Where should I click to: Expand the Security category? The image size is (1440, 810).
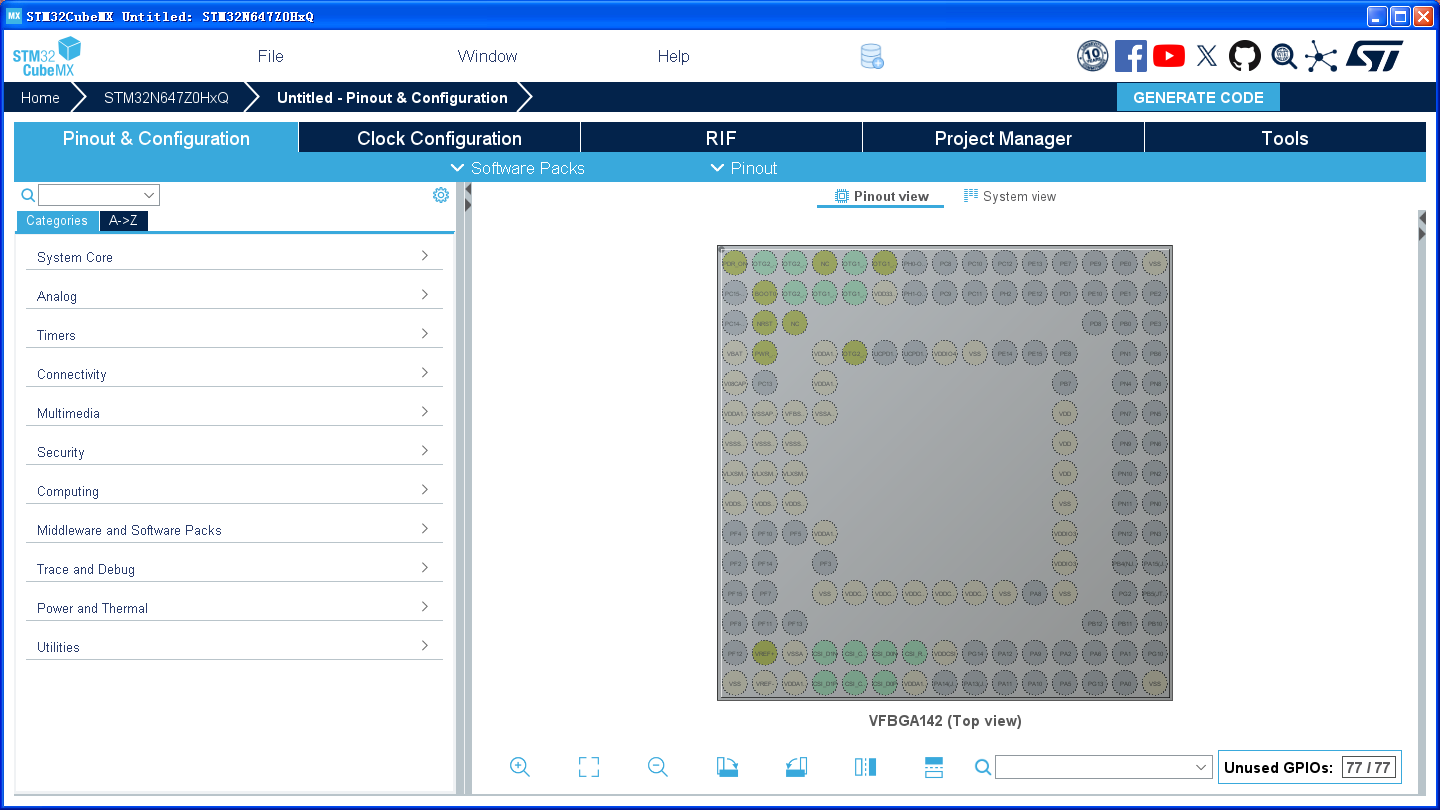(234, 452)
